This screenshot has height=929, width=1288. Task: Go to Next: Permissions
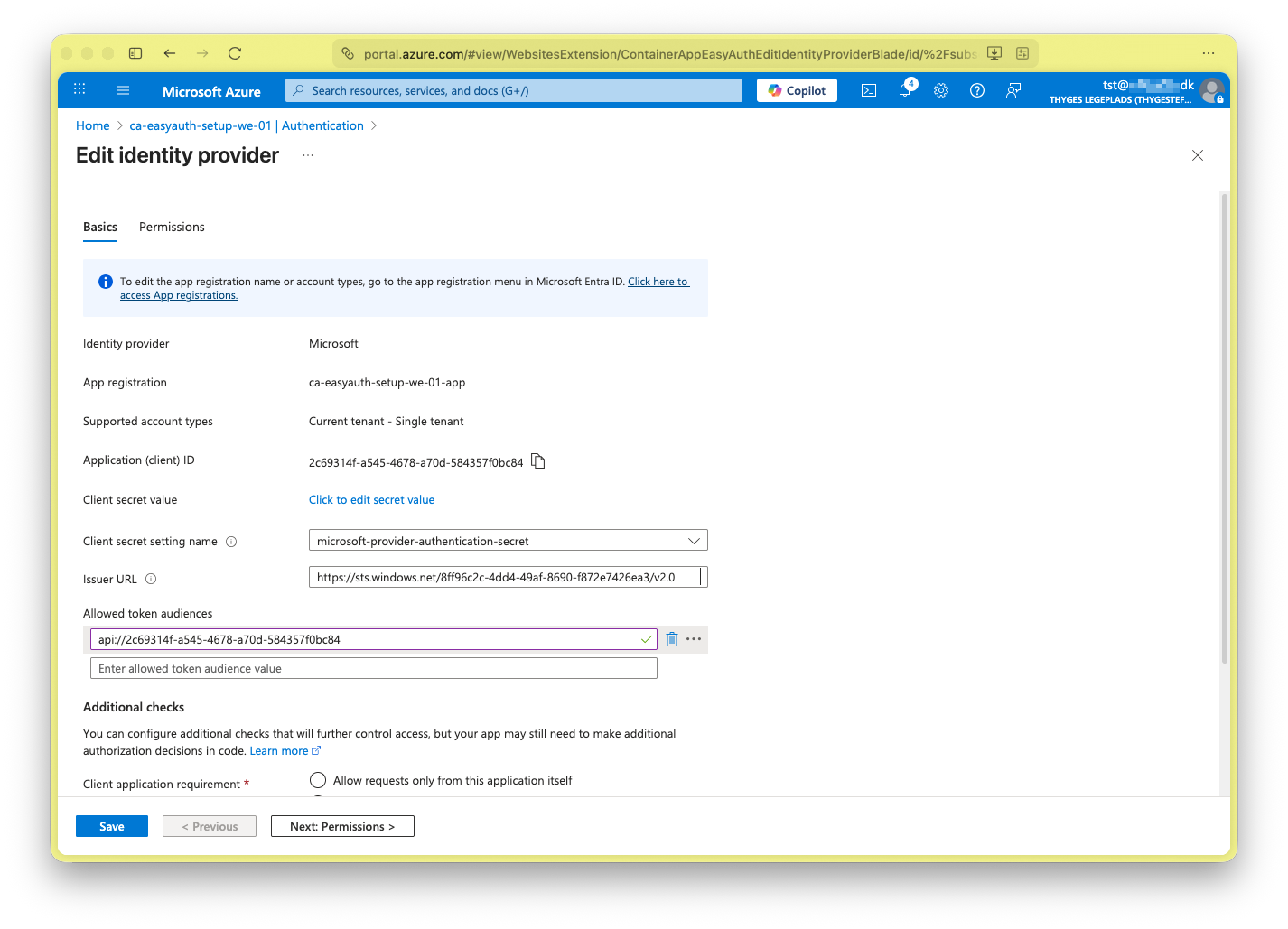(x=342, y=826)
